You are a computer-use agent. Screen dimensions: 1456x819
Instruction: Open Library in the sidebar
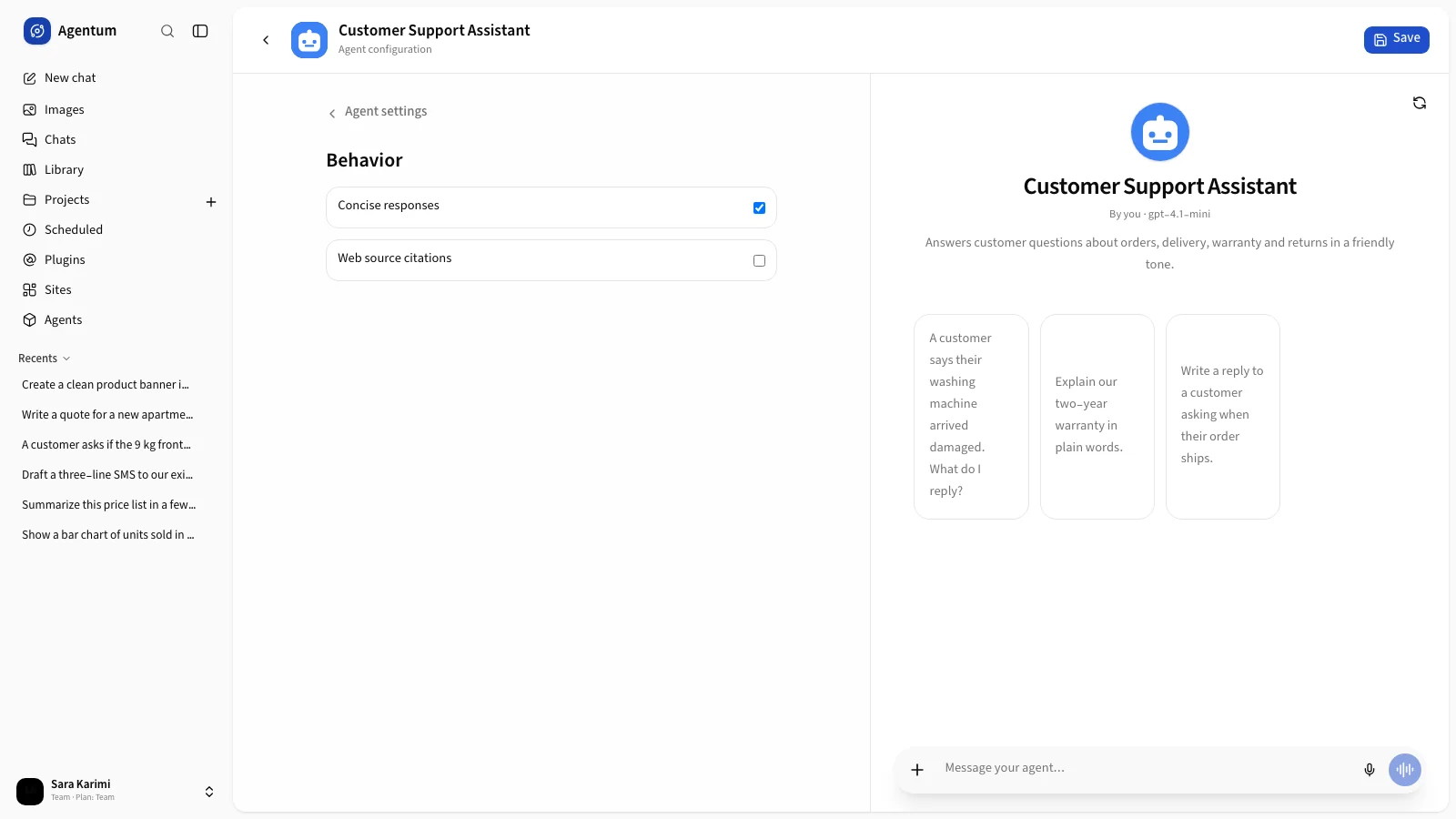[116, 170]
